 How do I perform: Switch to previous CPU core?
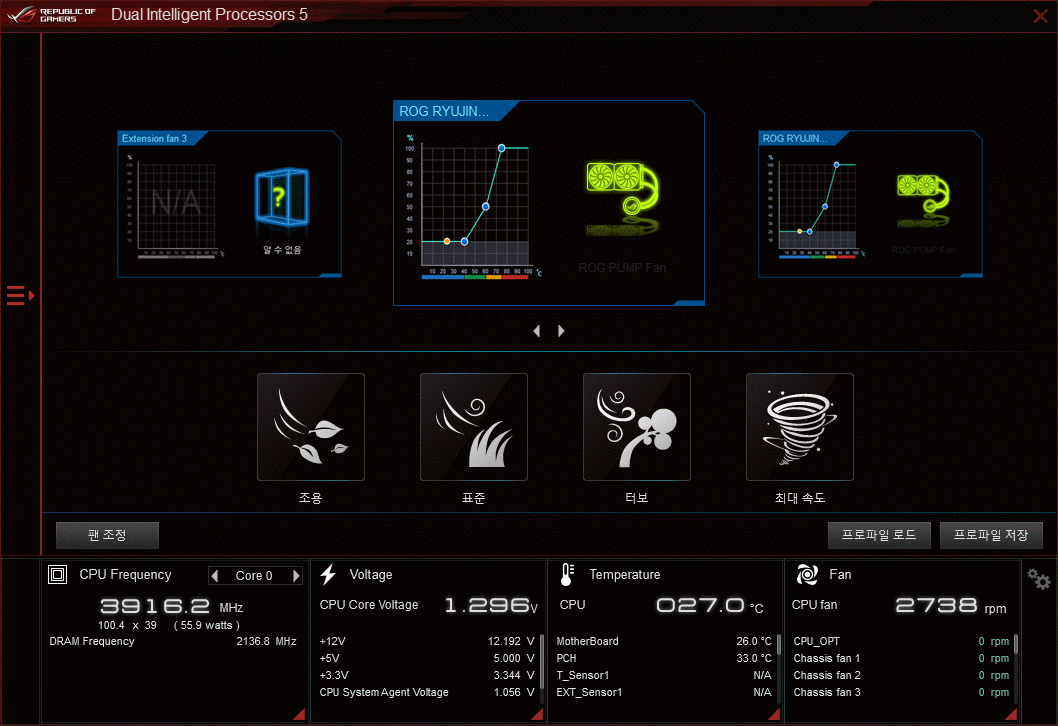click(x=215, y=576)
